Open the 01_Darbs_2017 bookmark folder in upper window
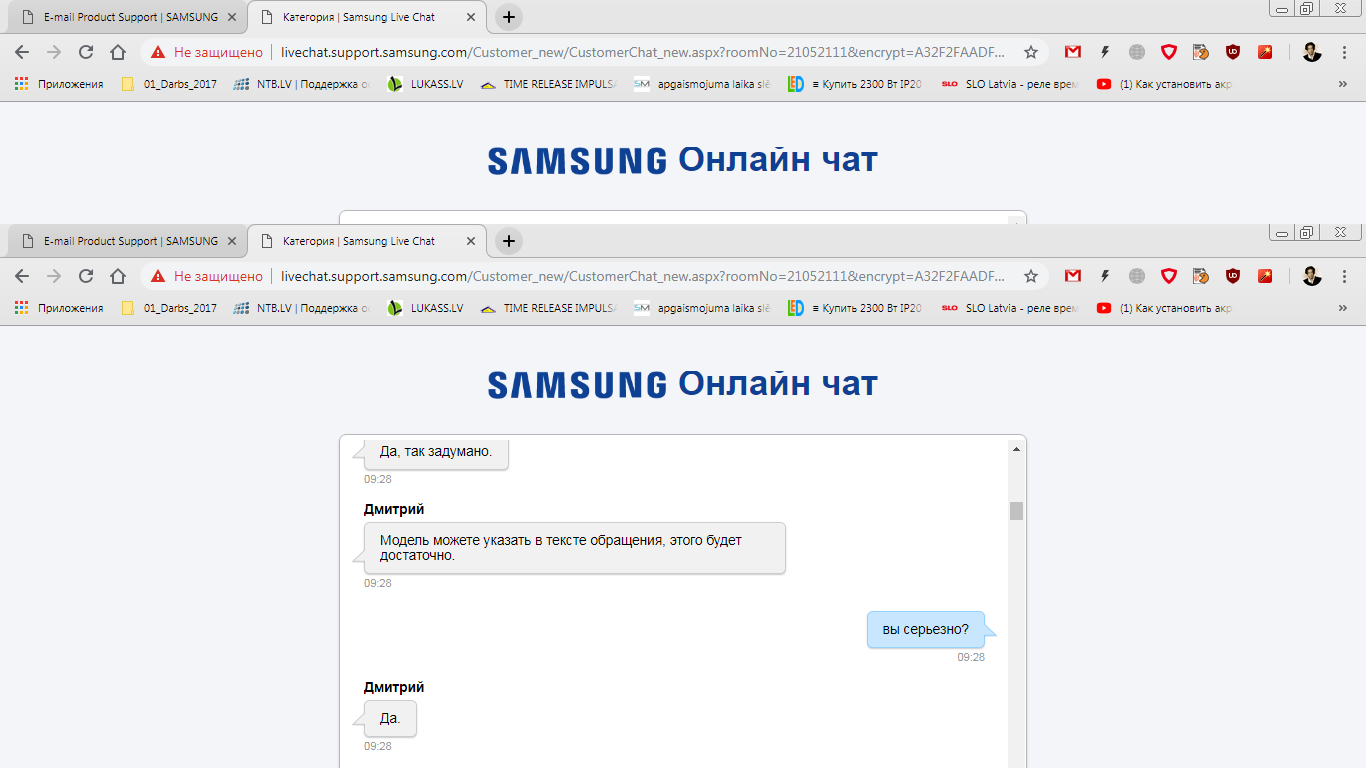This screenshot has height=768, width=1366. [168, 84]
